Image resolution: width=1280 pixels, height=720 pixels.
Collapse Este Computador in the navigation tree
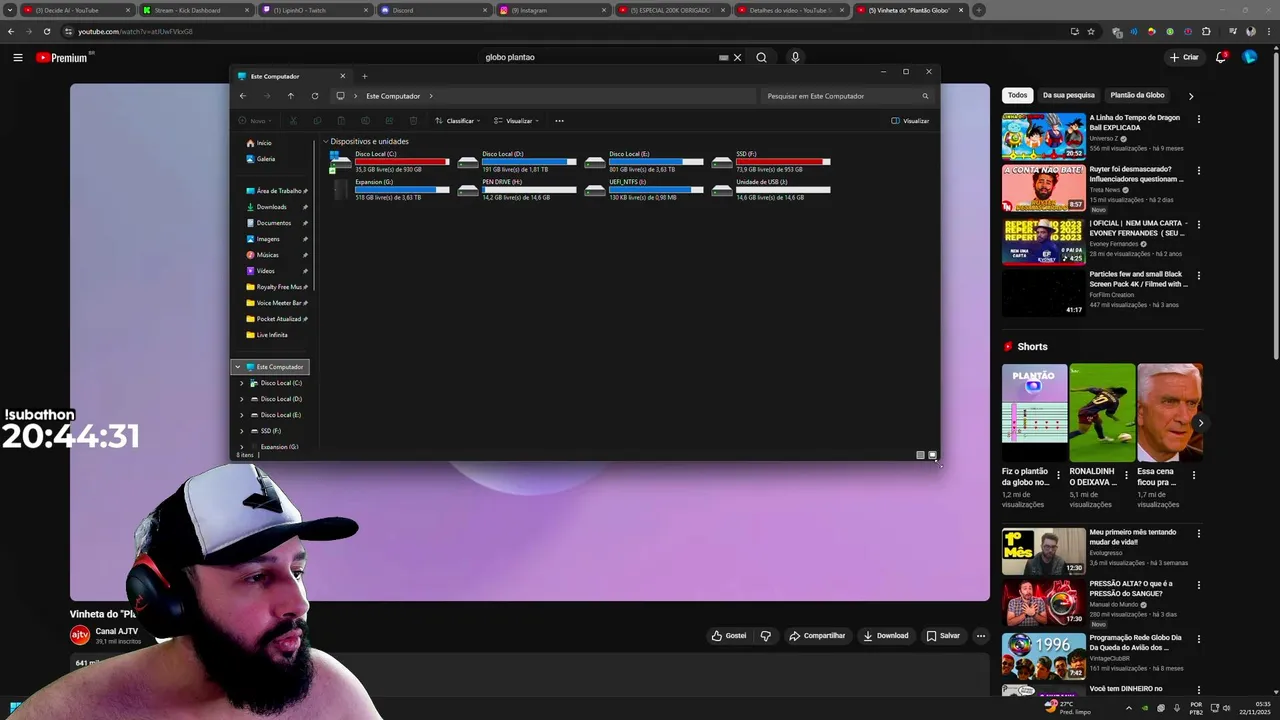point(238,367)
